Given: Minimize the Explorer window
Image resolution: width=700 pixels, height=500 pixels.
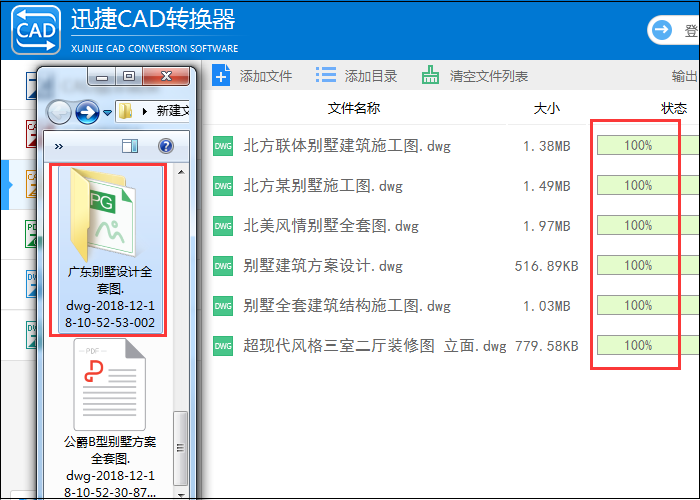Looking at the screenshot, I should 102,77.
